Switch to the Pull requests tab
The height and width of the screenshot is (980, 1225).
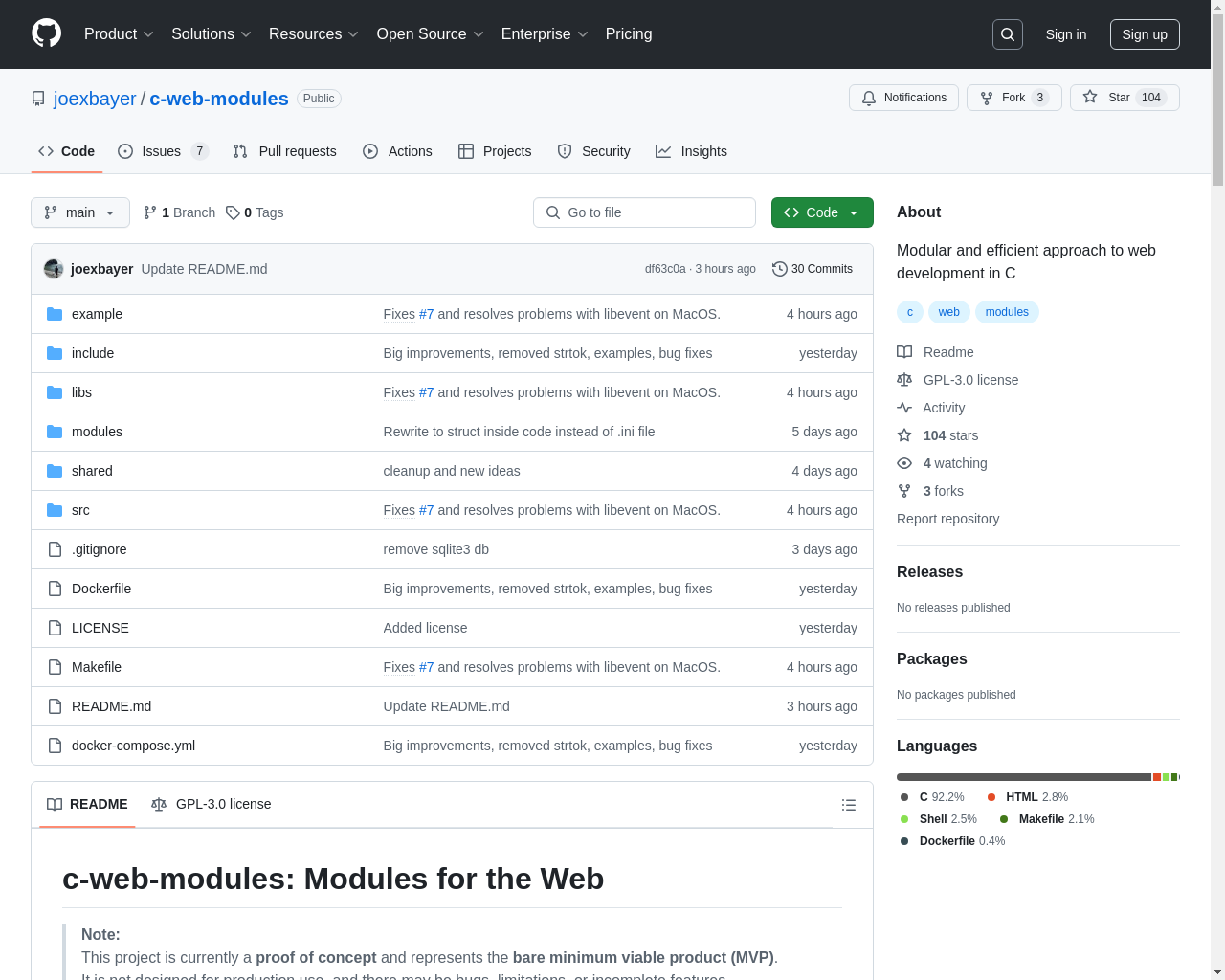(x=285, y=151)
